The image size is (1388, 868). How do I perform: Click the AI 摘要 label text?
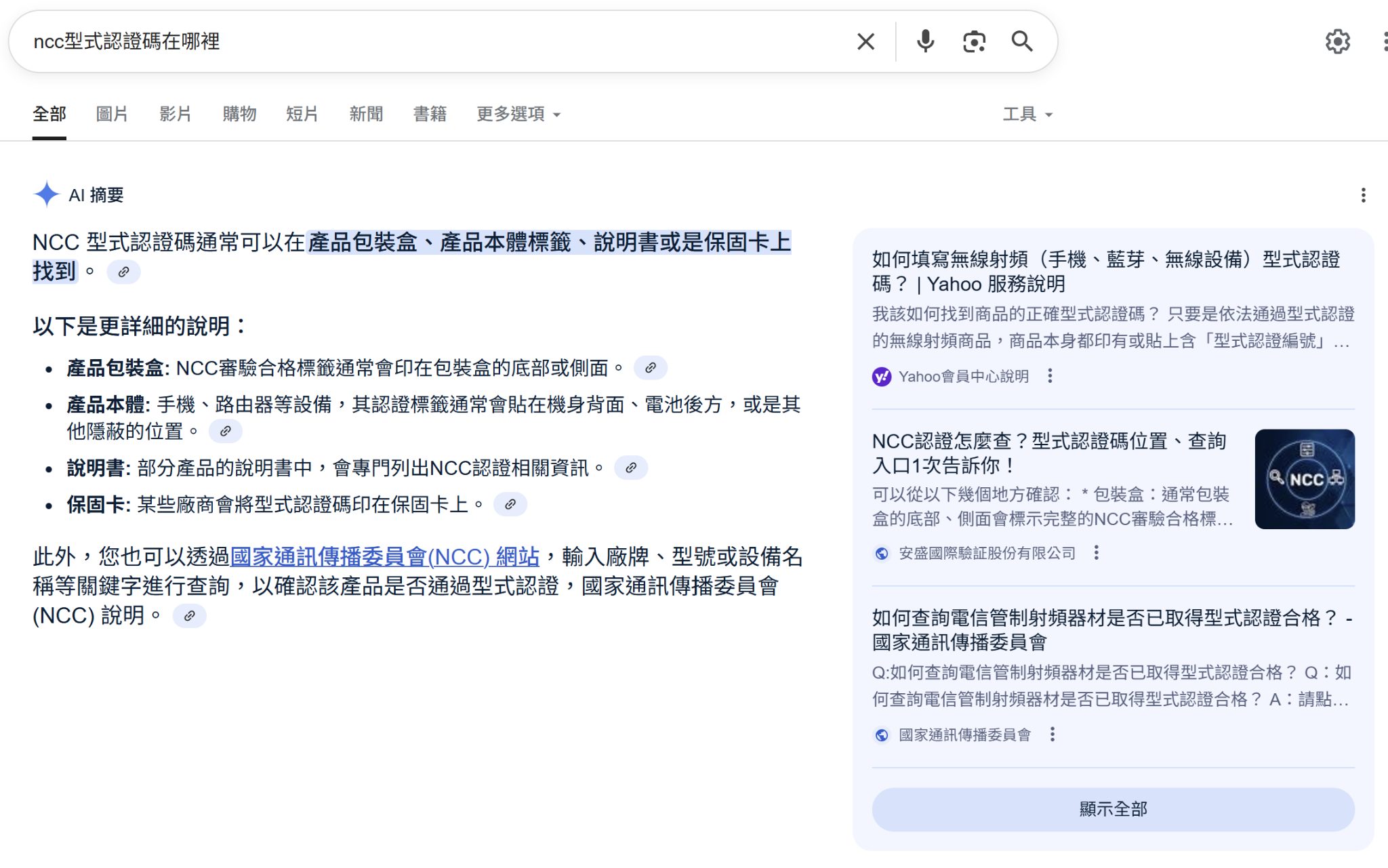(x=96, y=195)
